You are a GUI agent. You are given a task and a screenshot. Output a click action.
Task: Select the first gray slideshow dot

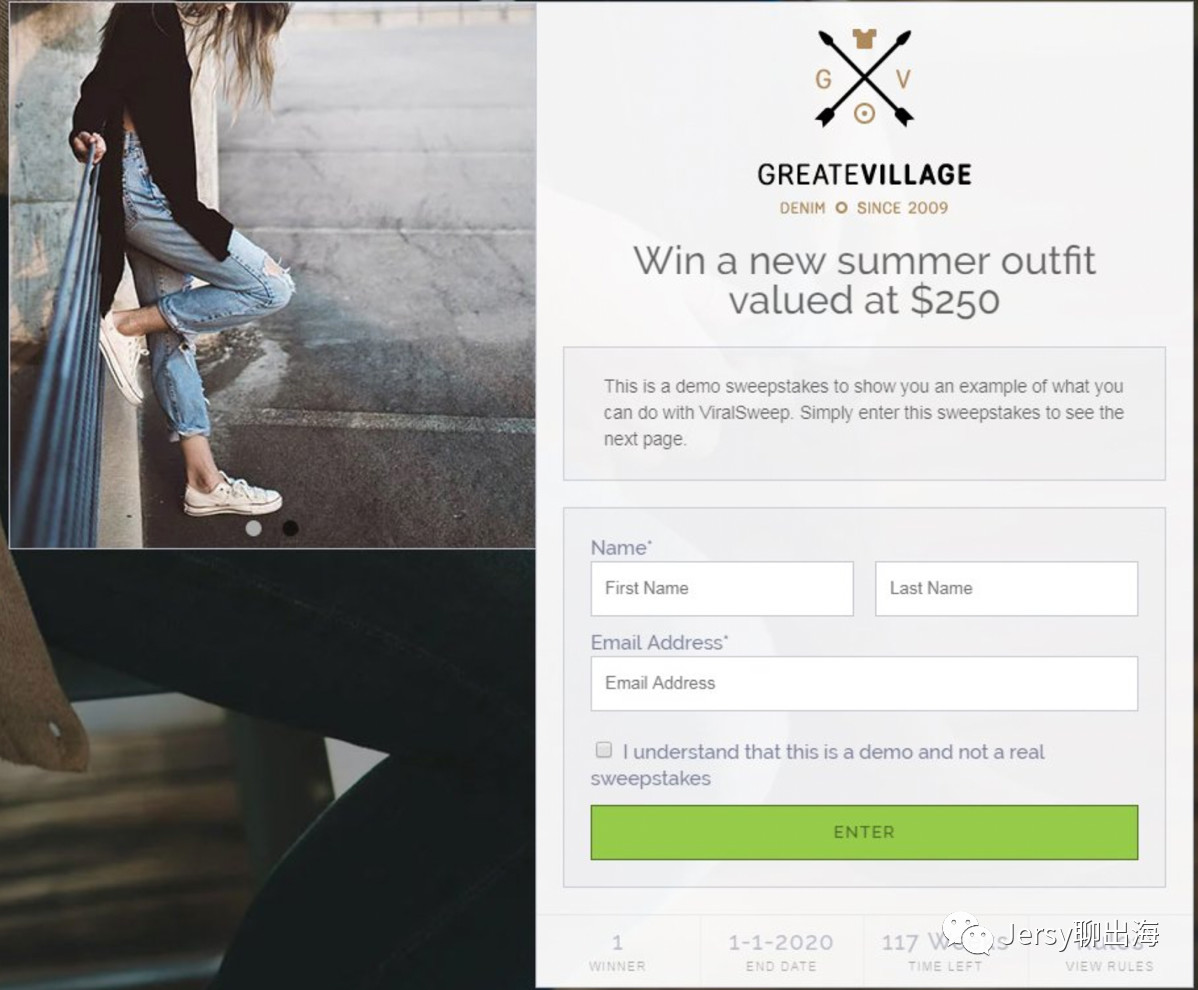click(254, 528)
